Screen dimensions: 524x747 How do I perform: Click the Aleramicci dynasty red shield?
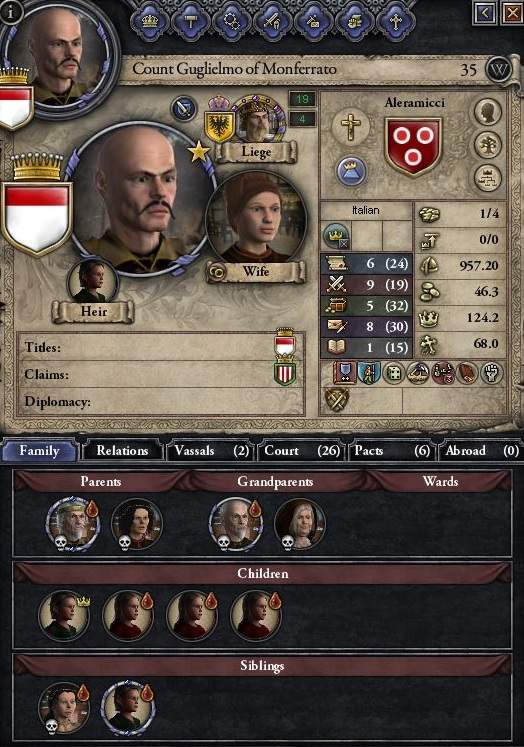pyautogui.click(x=413, y=145)
